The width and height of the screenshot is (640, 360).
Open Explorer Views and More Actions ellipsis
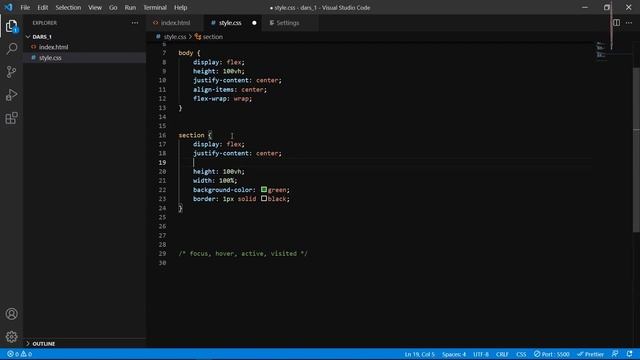135,23
